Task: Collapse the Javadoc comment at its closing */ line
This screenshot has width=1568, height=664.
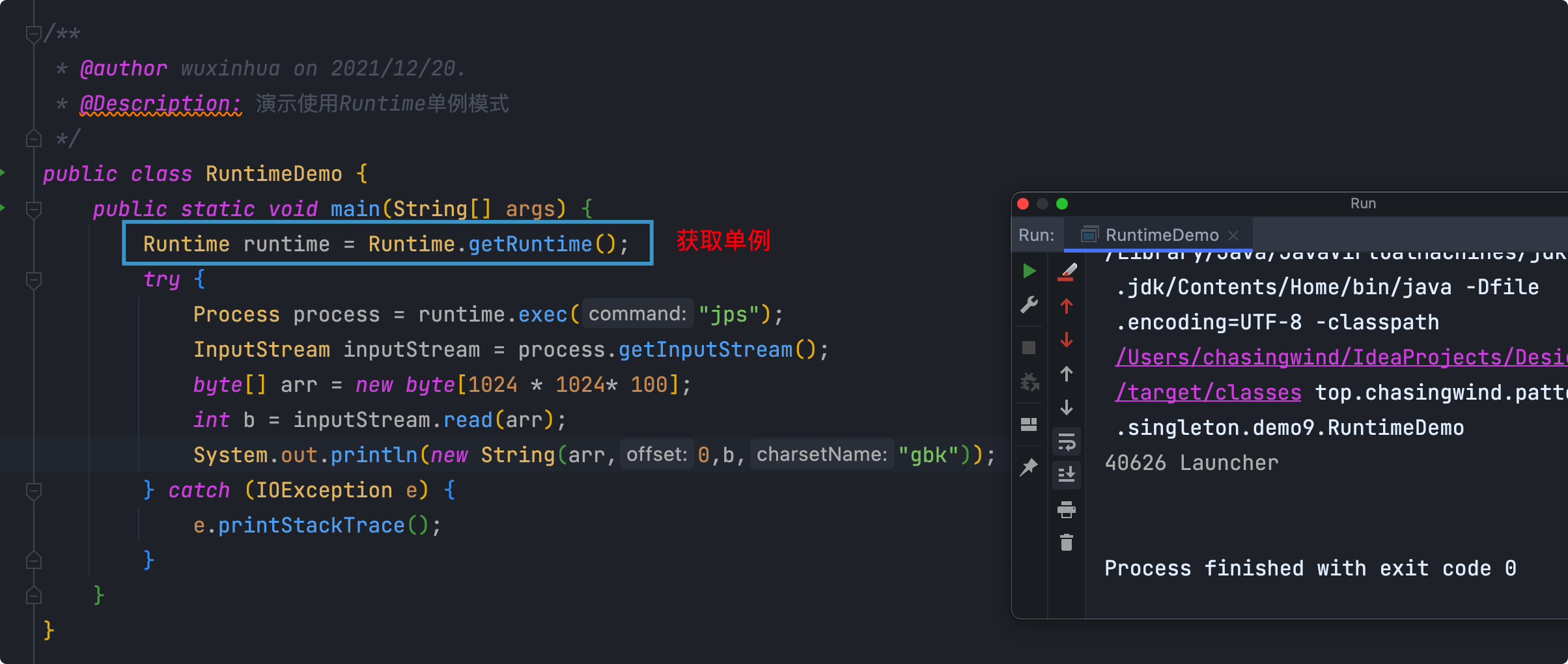Action: click(x=34, y=139)
